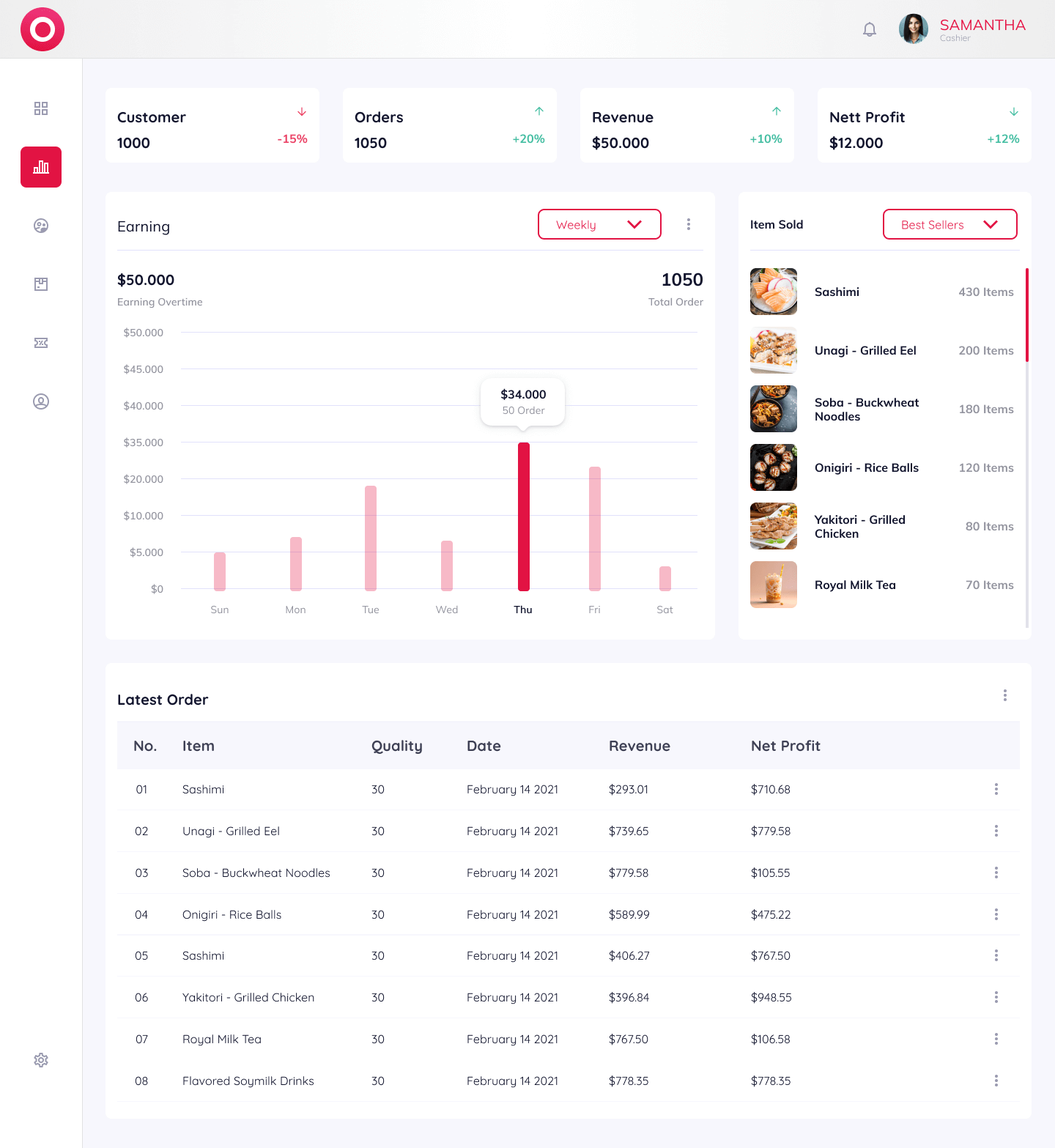Click the Samantha cashier profile avatar

(x=914, y=29)
